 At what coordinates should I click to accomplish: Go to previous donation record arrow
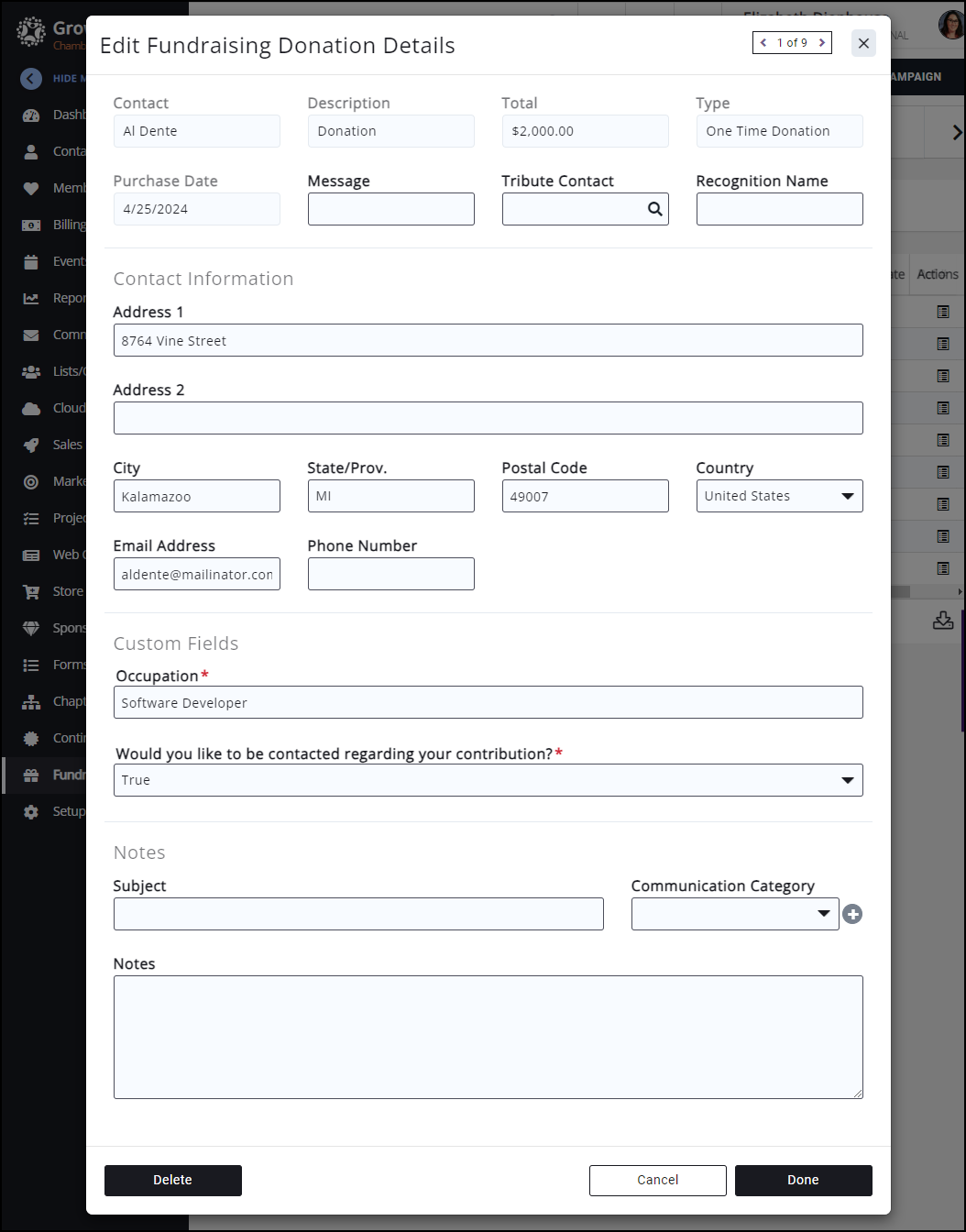pyautogui.click(x=763, y=43)
